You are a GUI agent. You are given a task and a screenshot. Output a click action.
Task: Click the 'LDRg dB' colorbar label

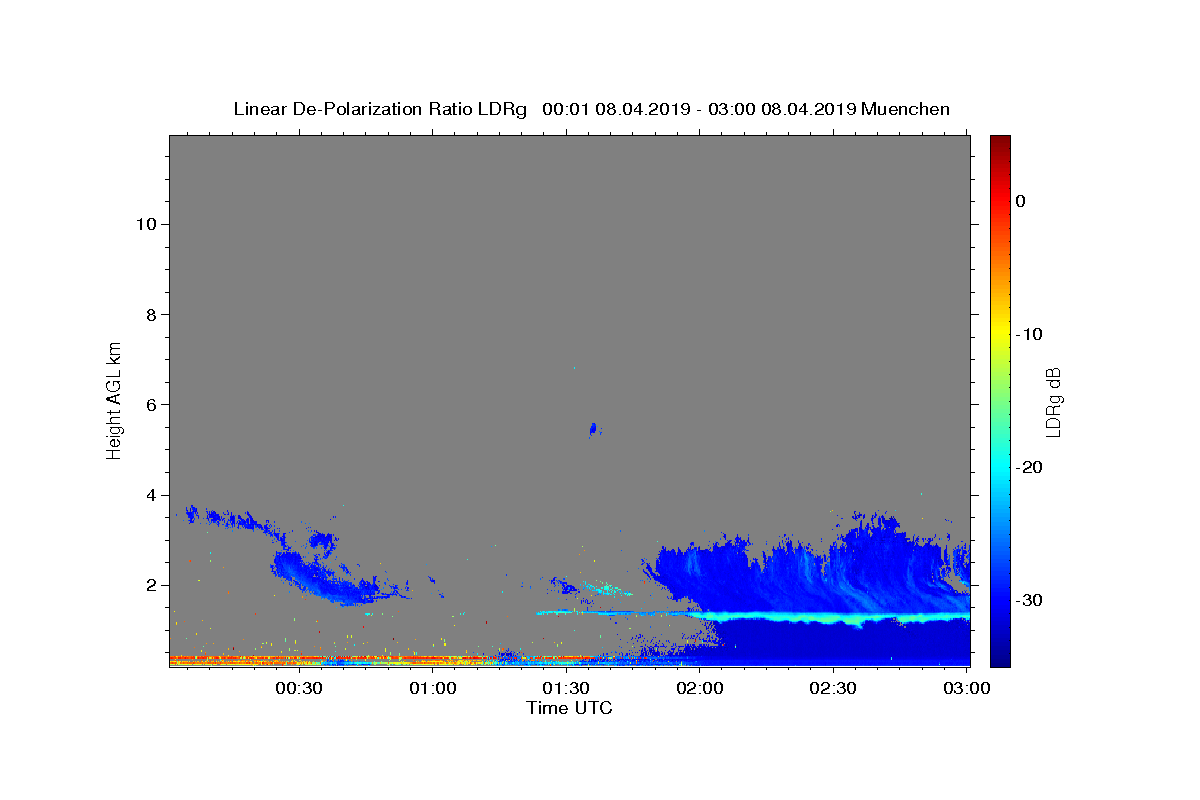[x=1053, y=401]
